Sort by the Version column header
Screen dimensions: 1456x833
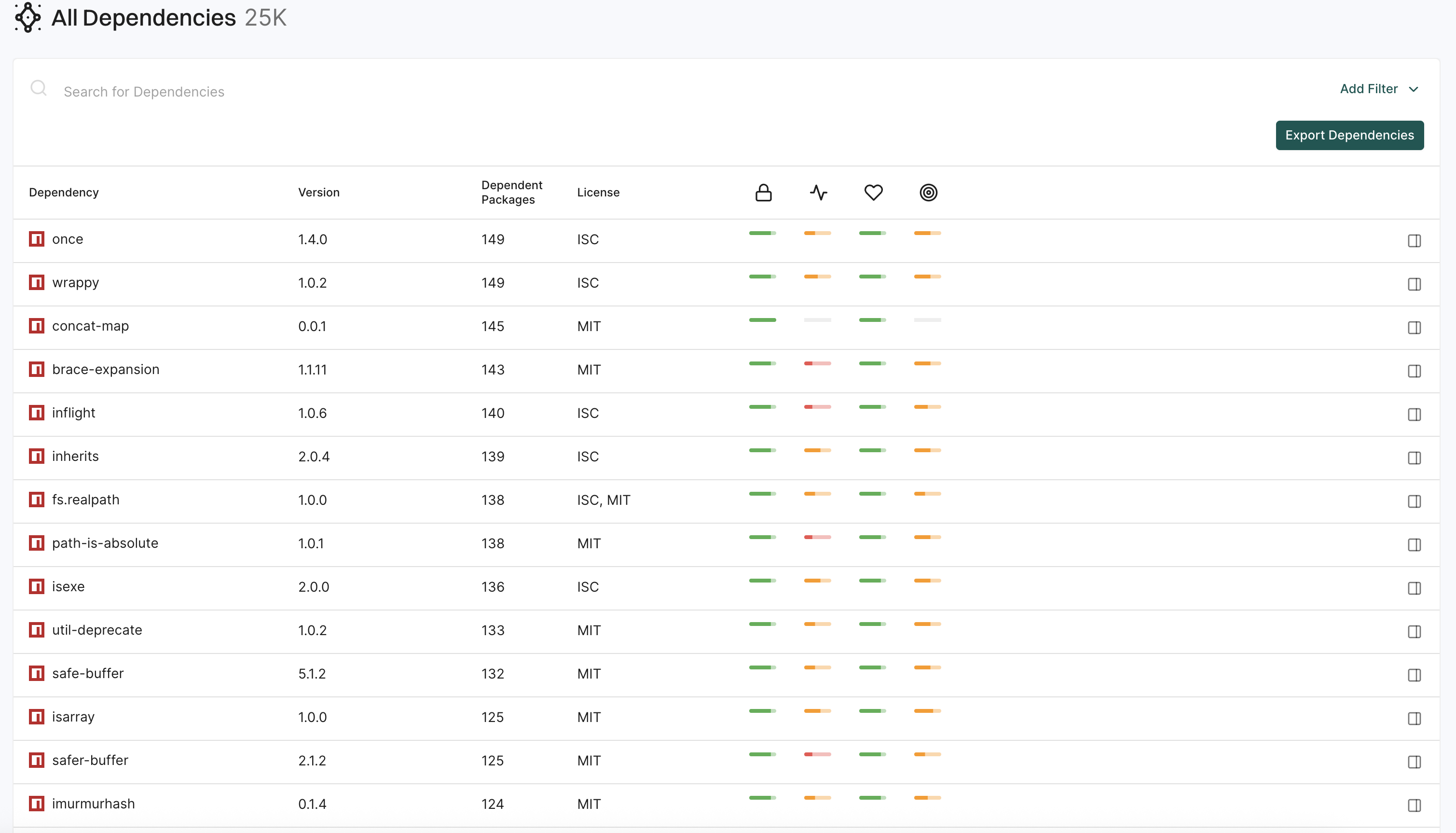point(319,192)
